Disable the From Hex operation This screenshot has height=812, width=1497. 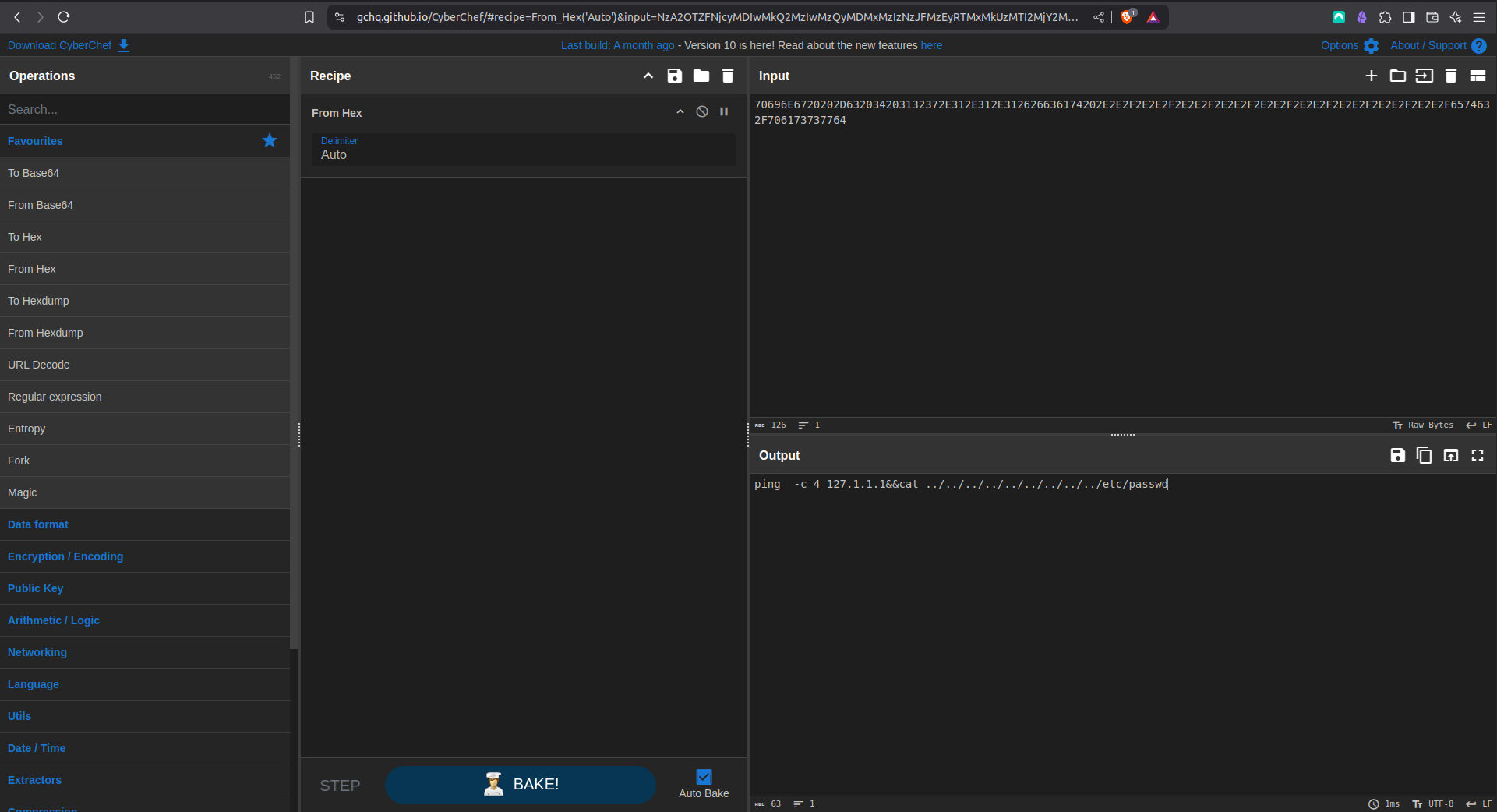pos(702,112)
